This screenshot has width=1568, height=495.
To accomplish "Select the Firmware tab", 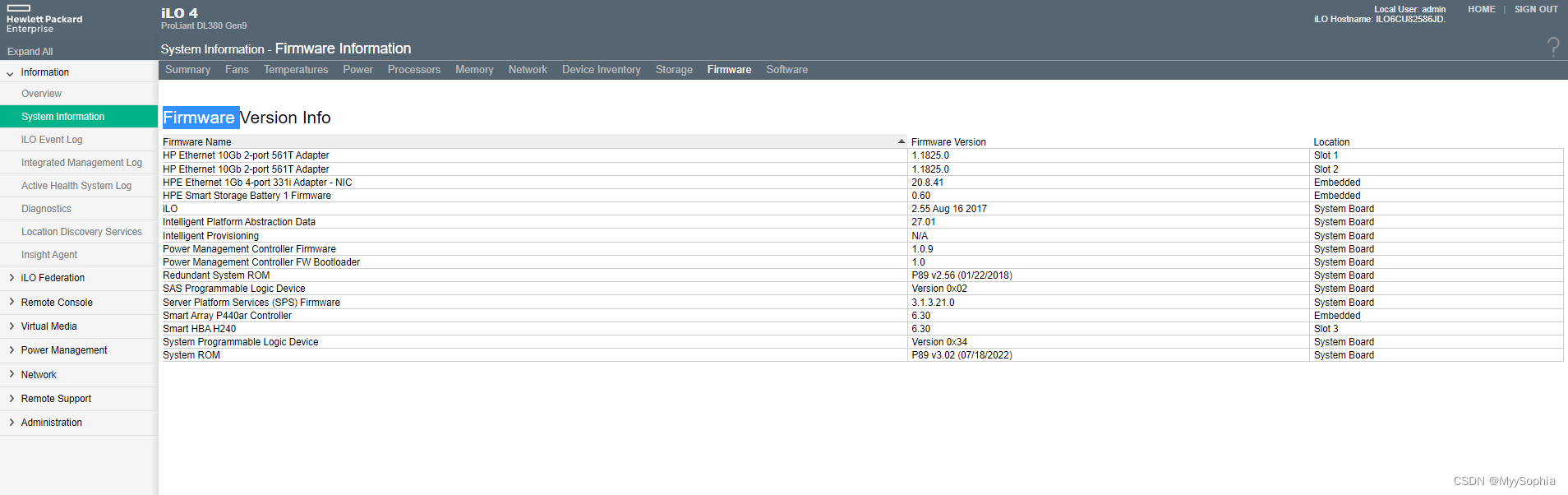I will (729, 70).
